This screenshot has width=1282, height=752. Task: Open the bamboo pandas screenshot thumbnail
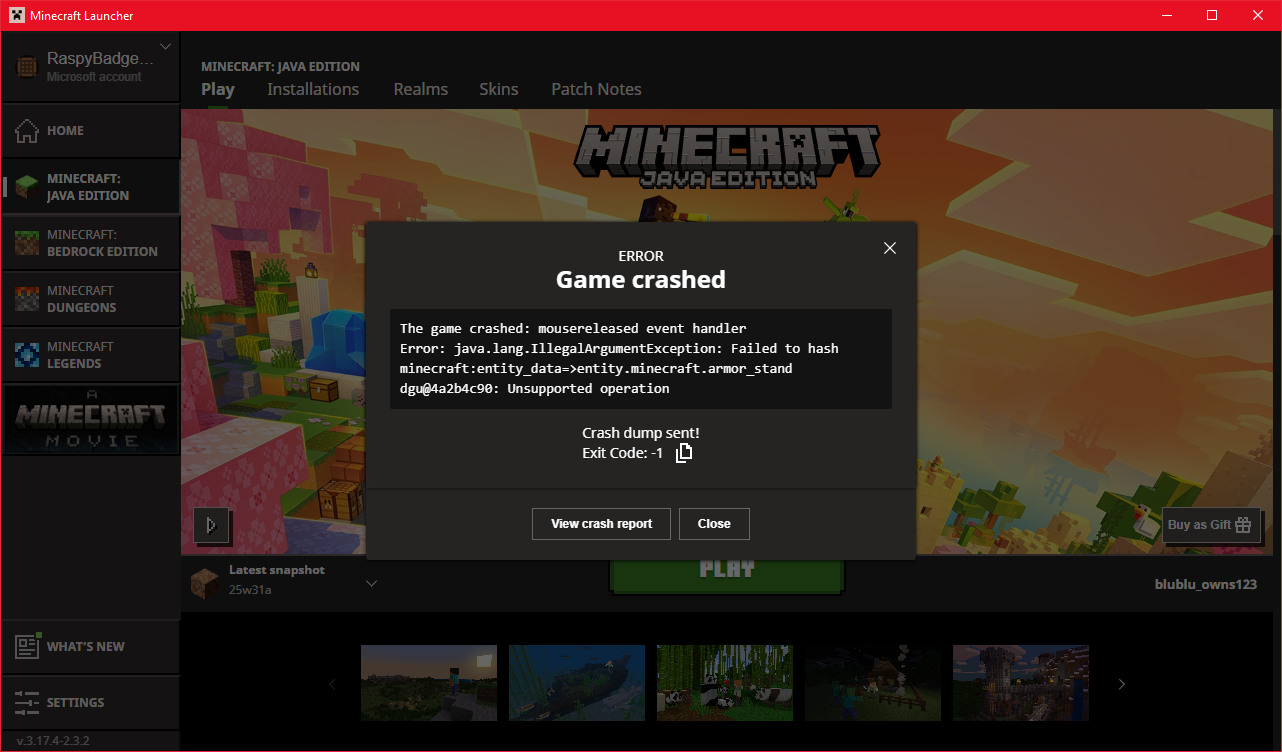coord(723,683)
